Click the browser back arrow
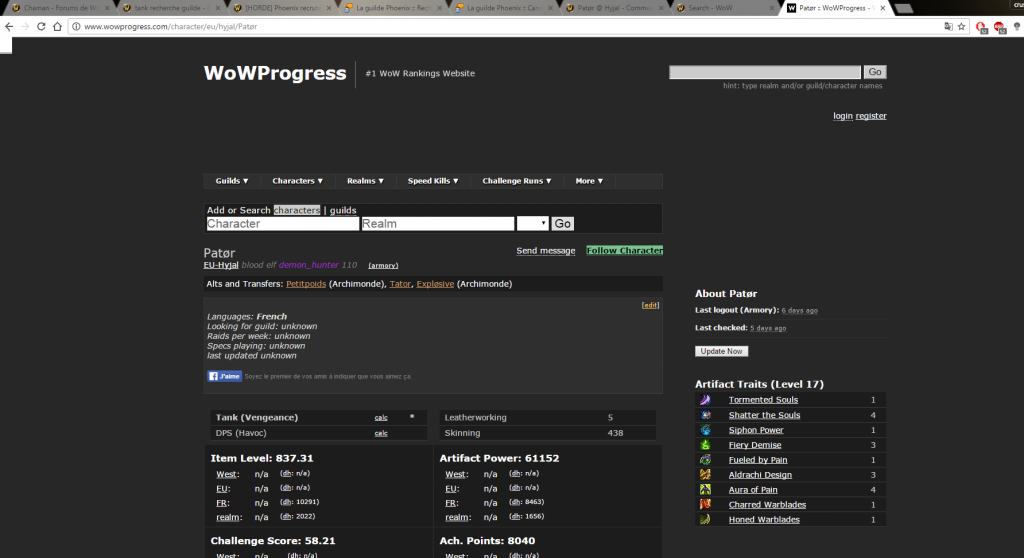1024x558 pixels. pyautogui.click(x=9, y=27)
